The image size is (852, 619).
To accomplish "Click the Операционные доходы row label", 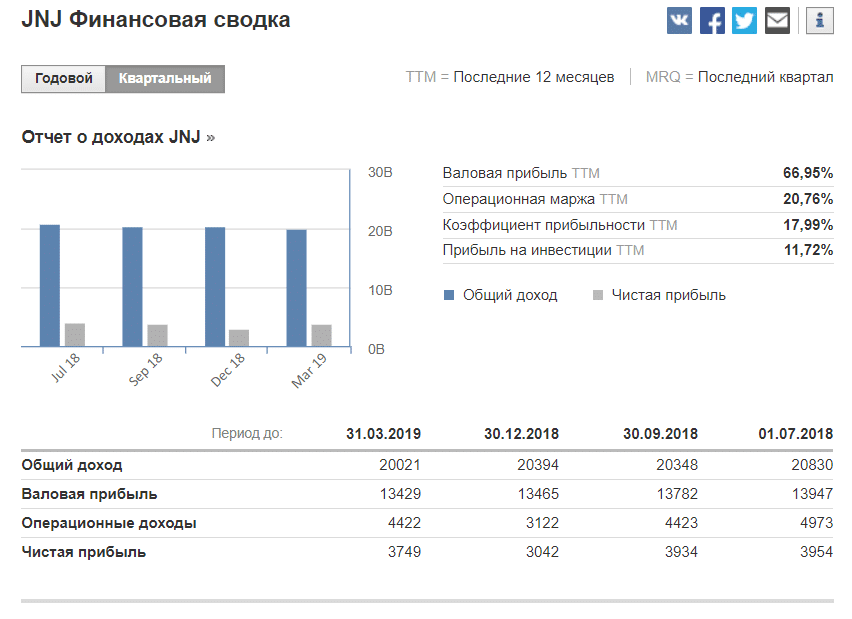I will pyautogui.click(x=109, y=523).
